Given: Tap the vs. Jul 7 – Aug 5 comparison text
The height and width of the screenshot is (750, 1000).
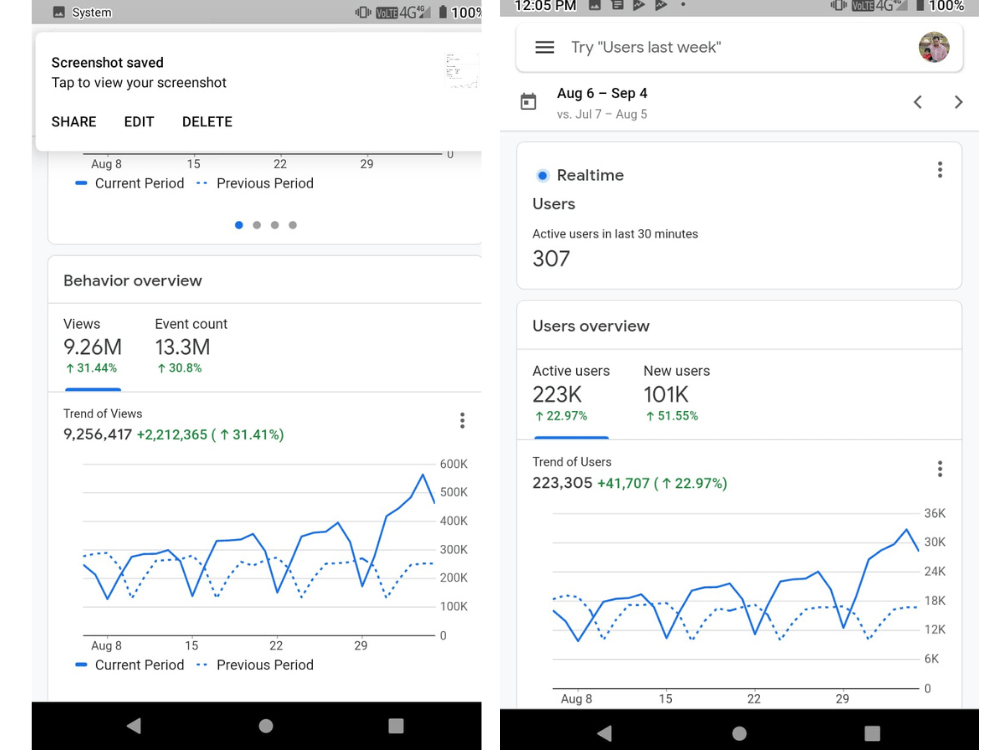Looking at the screenshot, I should point(602,114).
